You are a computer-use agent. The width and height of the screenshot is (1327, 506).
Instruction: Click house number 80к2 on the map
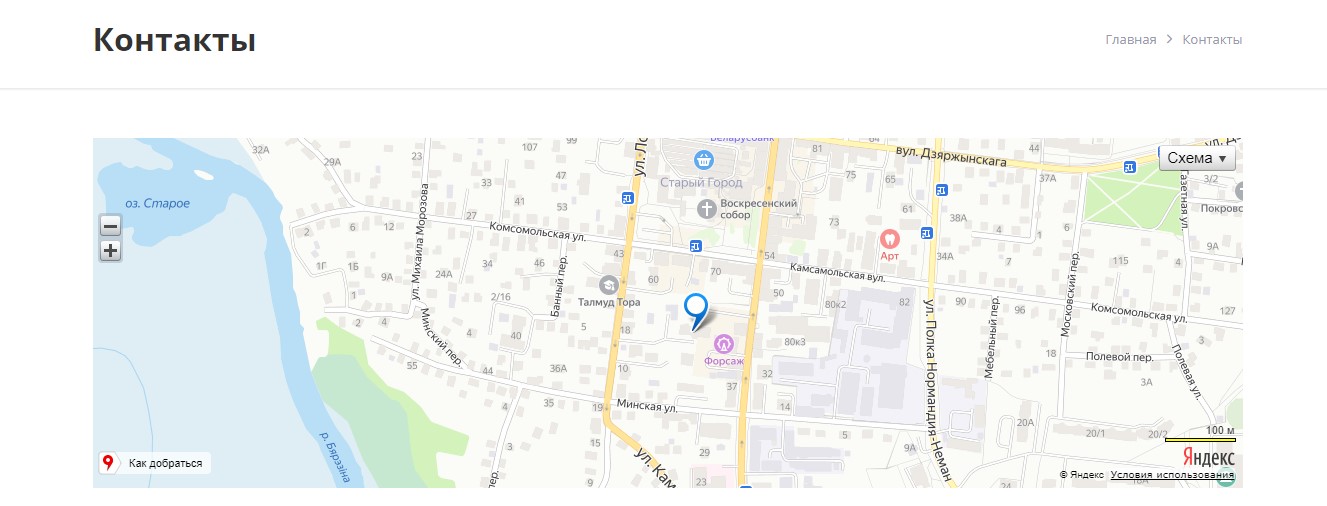[835, 303]
